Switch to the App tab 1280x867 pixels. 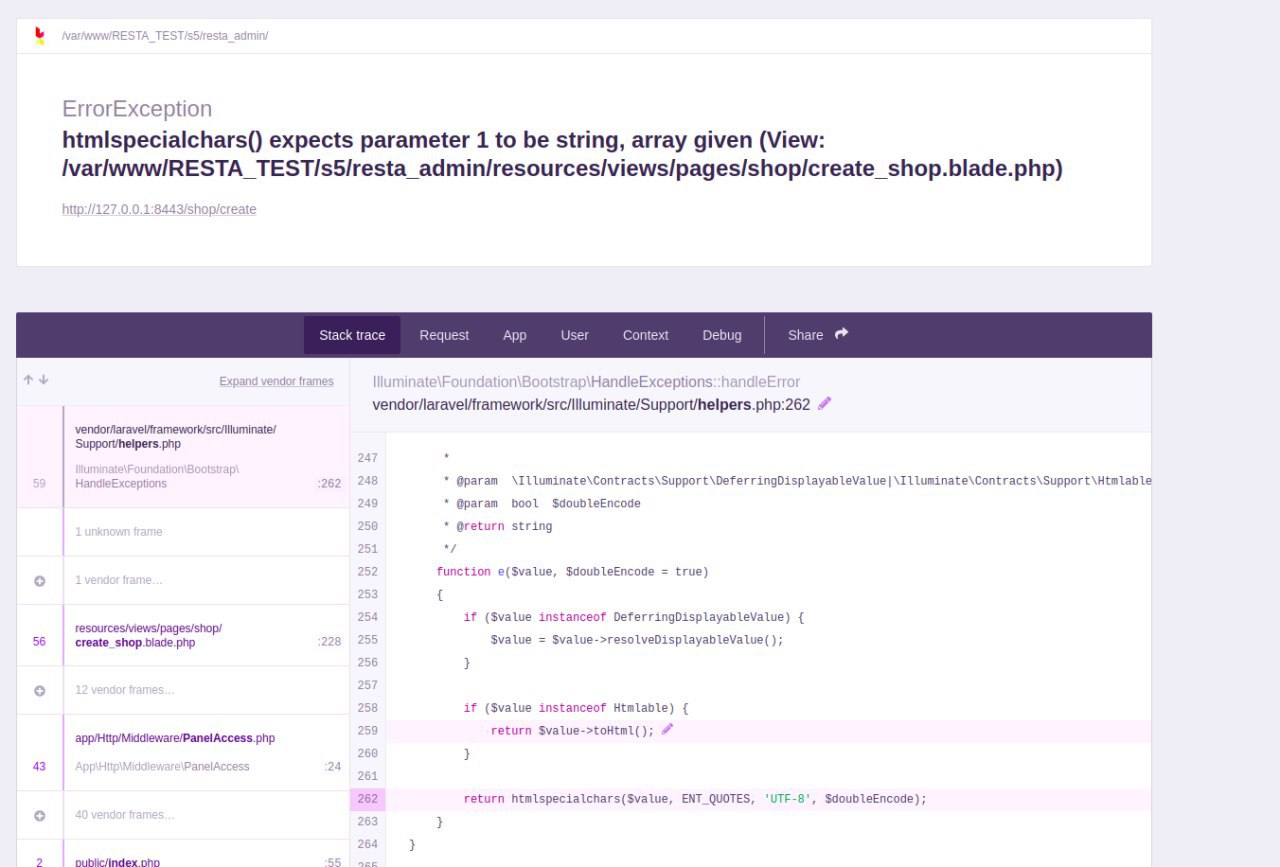tap(515, 335)
